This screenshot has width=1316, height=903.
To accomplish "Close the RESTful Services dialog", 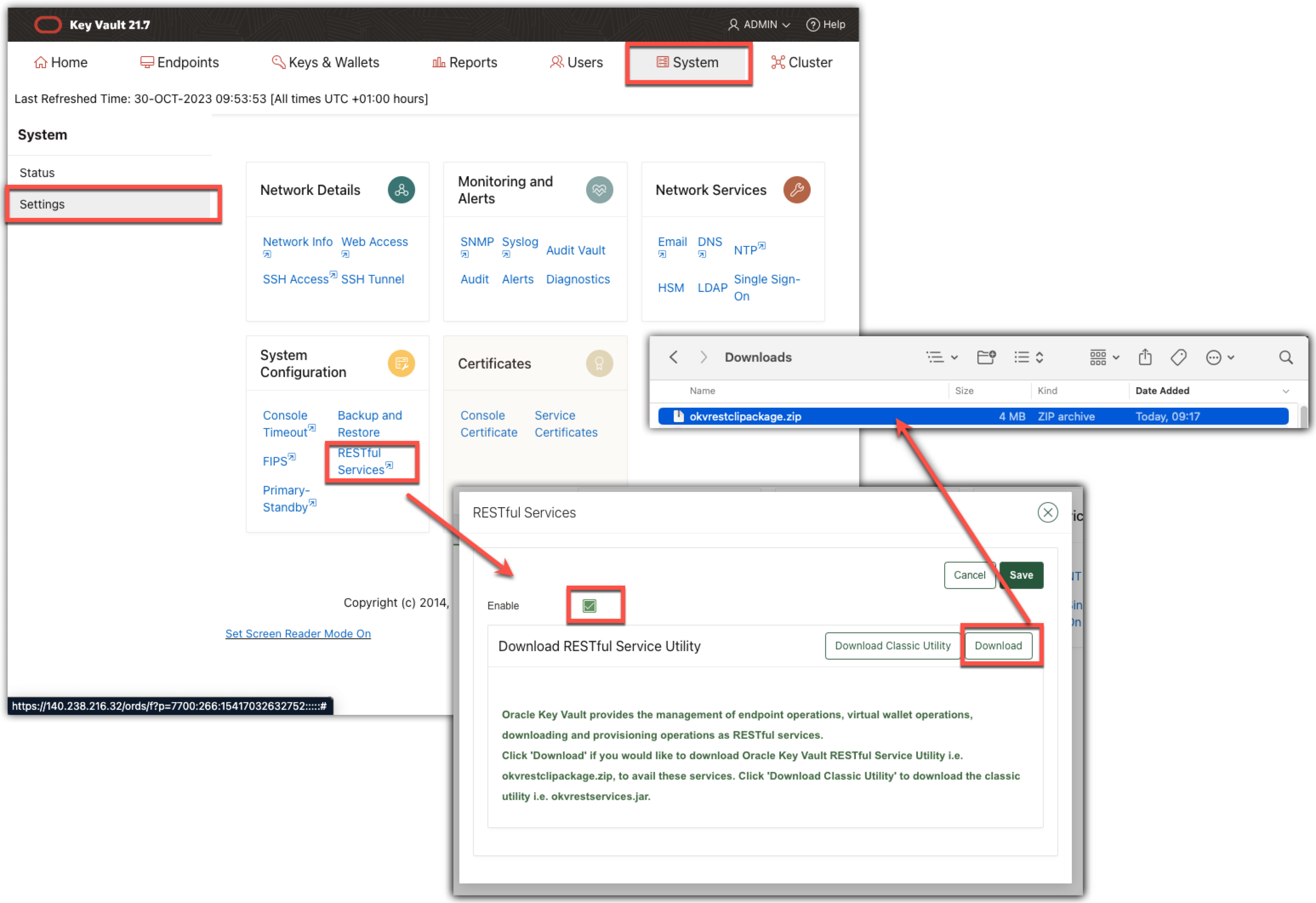I will tap(1047, 512).
